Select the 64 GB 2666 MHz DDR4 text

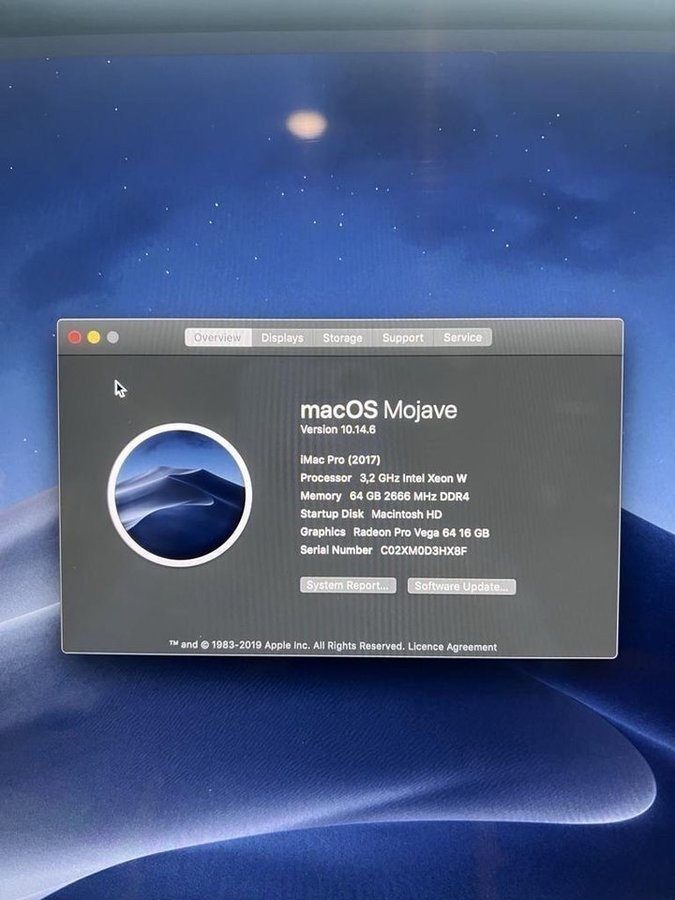[409, 496]
